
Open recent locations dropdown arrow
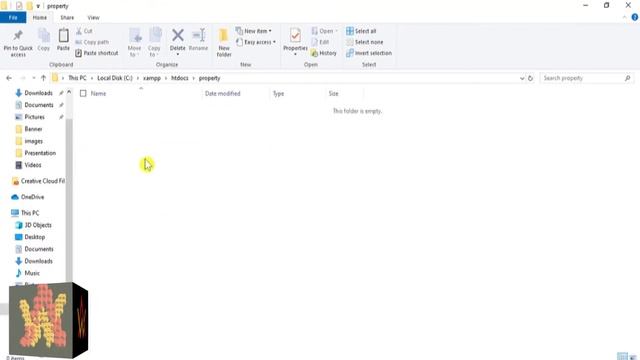[x=33, y=78]
